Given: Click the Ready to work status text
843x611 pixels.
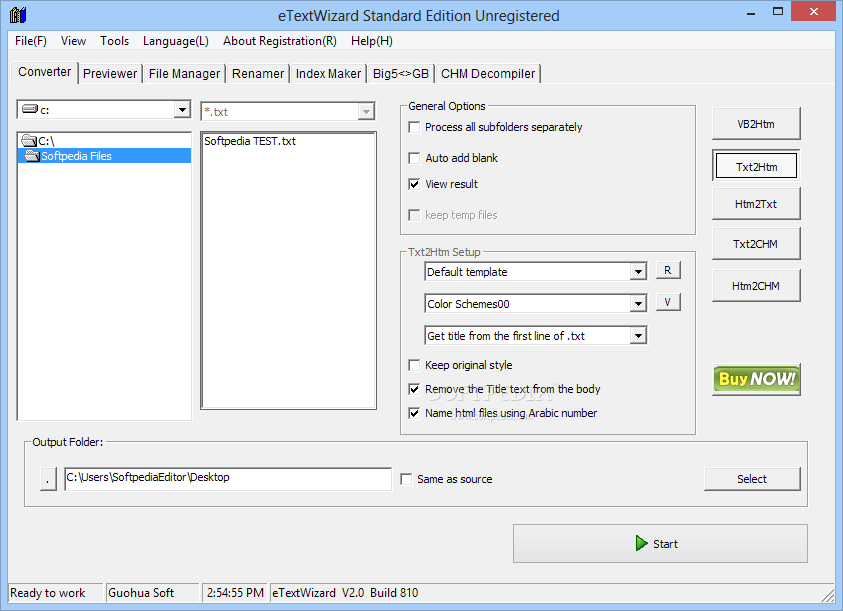Looking at the screenshot, I should [48, 593].
